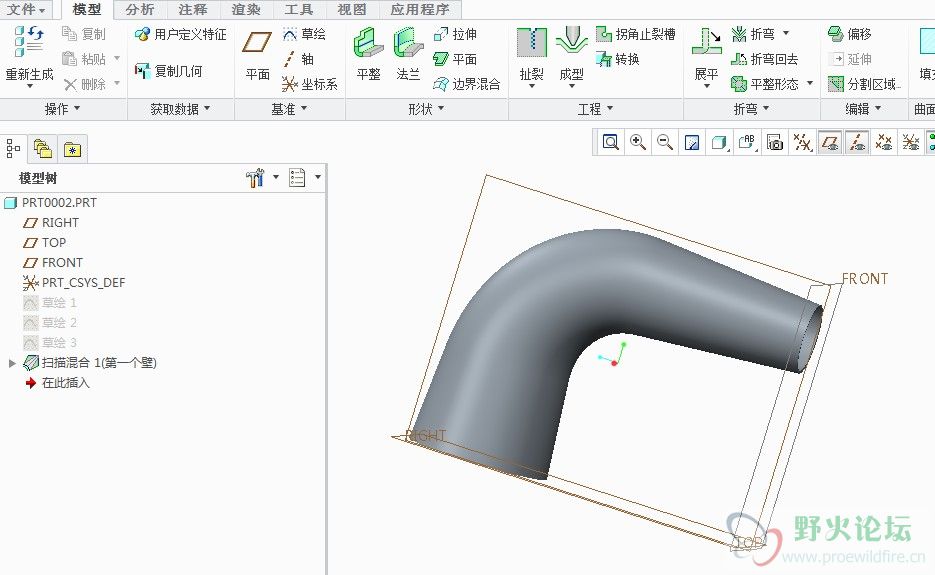The image size is (935, 575).
Task: Select Boundary Blend (边界混合)
Action: point(467,84)
